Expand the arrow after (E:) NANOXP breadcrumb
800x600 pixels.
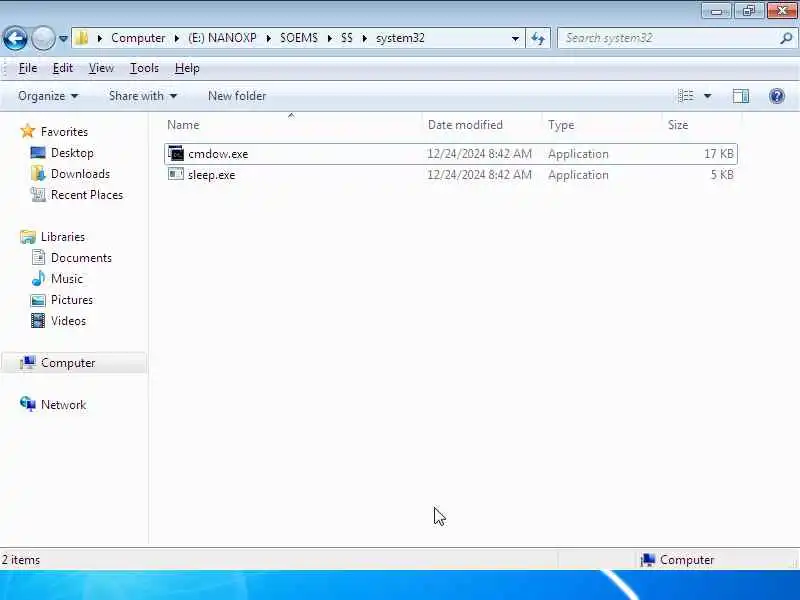(268, 38)
